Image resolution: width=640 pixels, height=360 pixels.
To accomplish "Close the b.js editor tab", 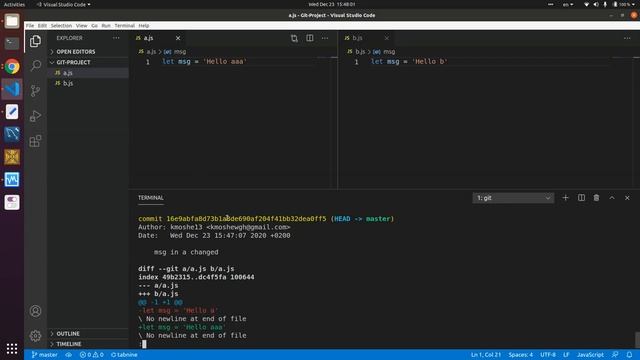I will pyautogui.click(x=387, y=38).
